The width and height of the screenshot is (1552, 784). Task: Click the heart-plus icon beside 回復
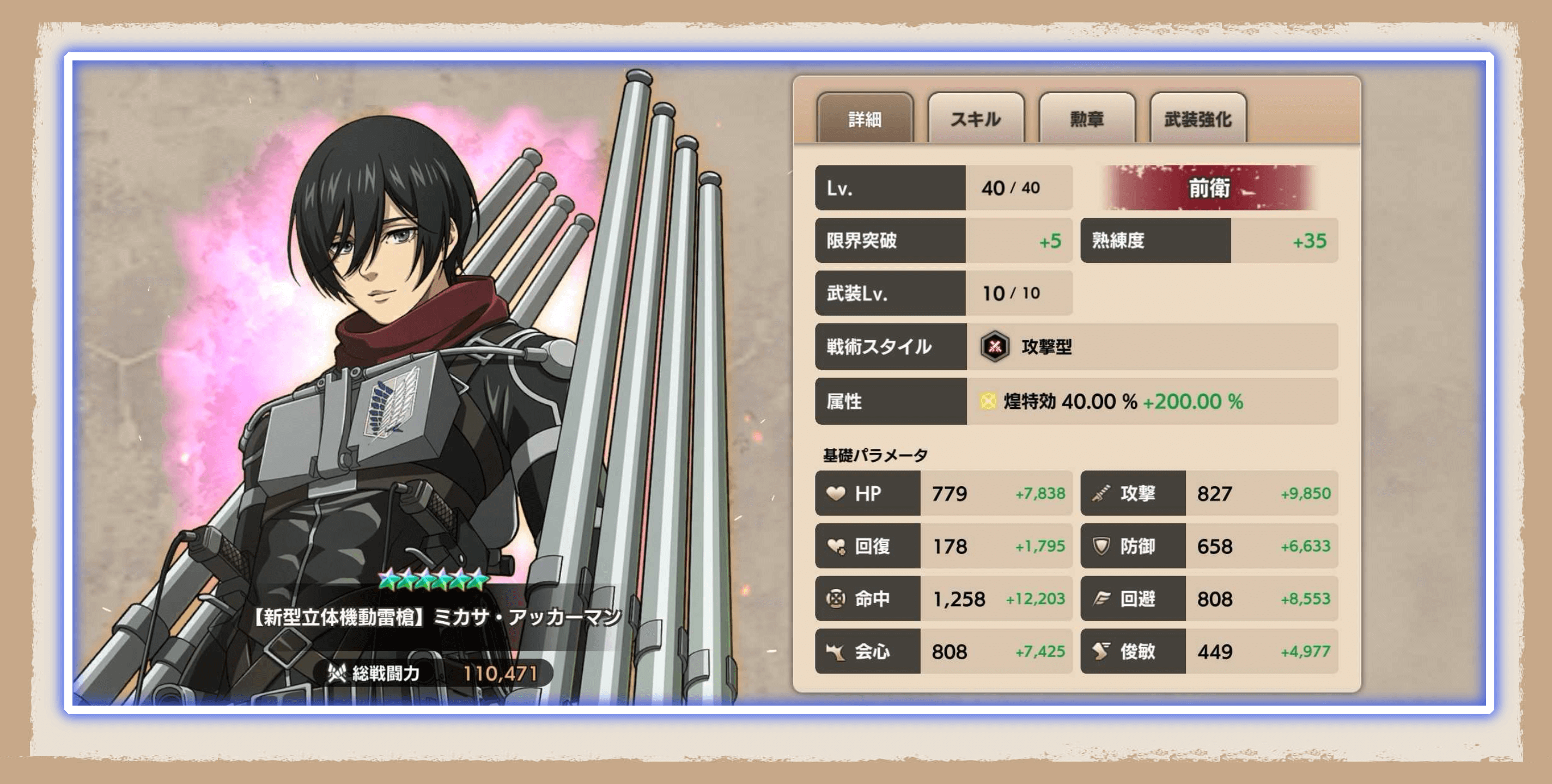click(836, 546)
